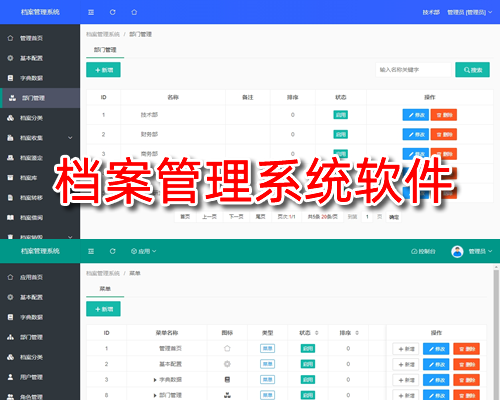Select the 菜单 tab in lower panel
500x400 pixels.
tap(105, 289)
